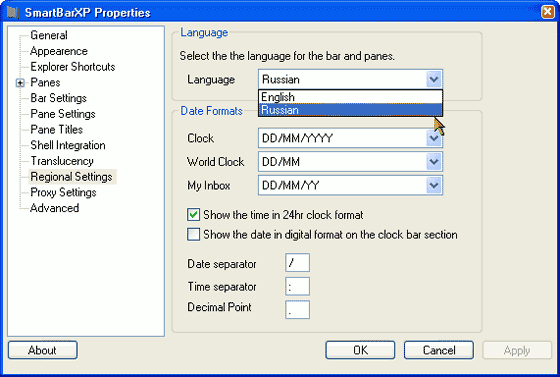Select Translucency in the tree
Viewport: 560px width, 377px height.
62,161
